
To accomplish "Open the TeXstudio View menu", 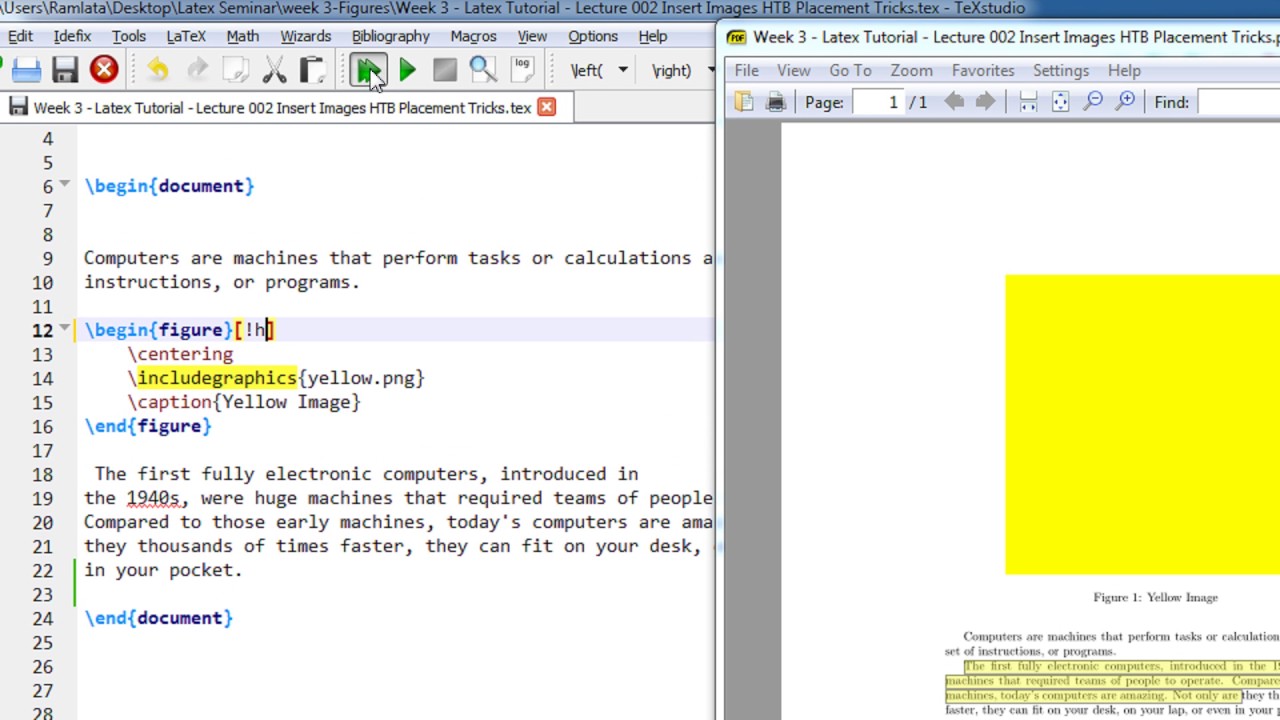I will pyautogui.click(x=532, y=36).
